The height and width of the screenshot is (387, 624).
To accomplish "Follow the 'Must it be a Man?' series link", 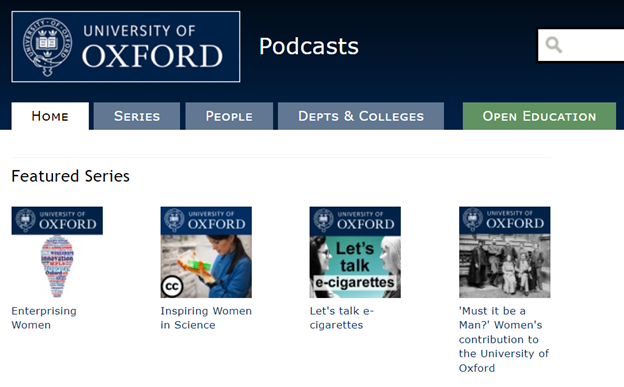I will click(504, 339).
